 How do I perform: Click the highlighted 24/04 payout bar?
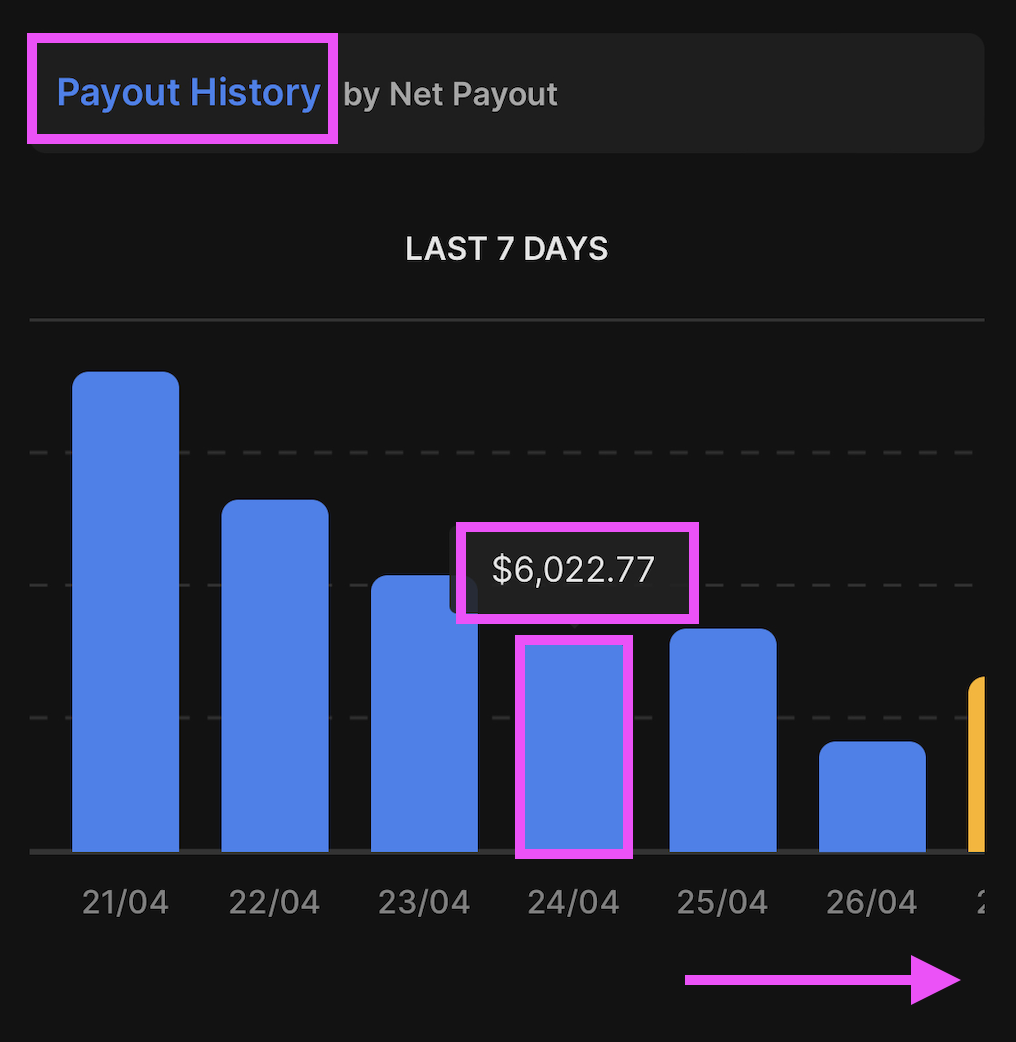pos(574,747)
